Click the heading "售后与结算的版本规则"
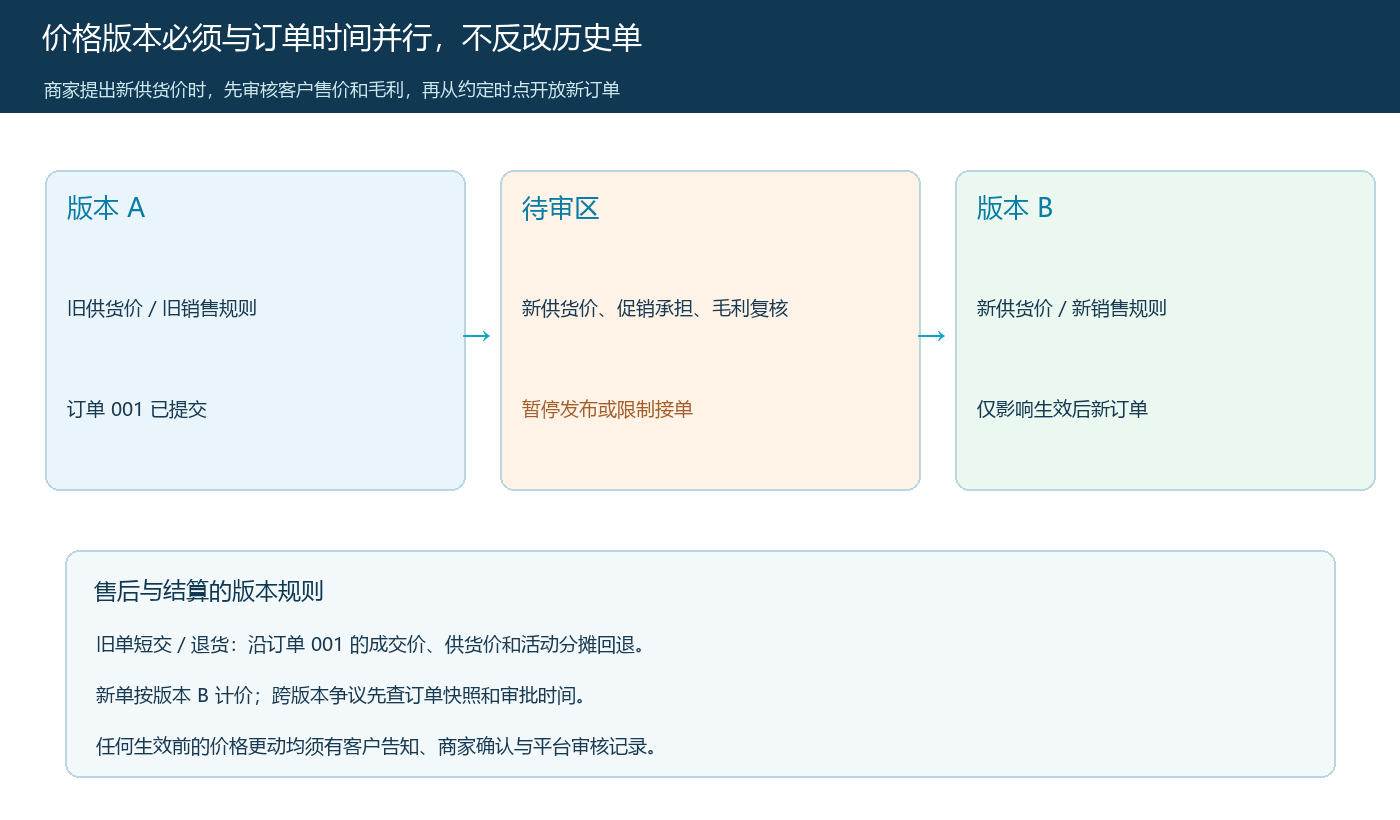 (x=209, y=591)
